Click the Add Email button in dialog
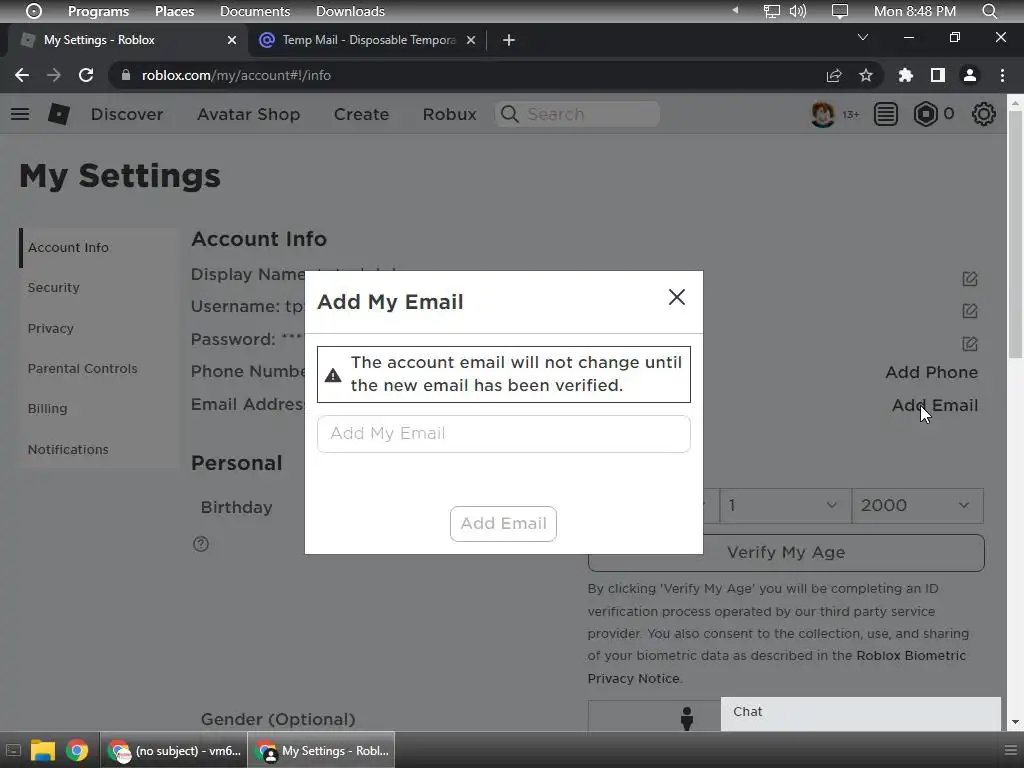The width and height of the screenshot is (1024, 768). (504, 524)
